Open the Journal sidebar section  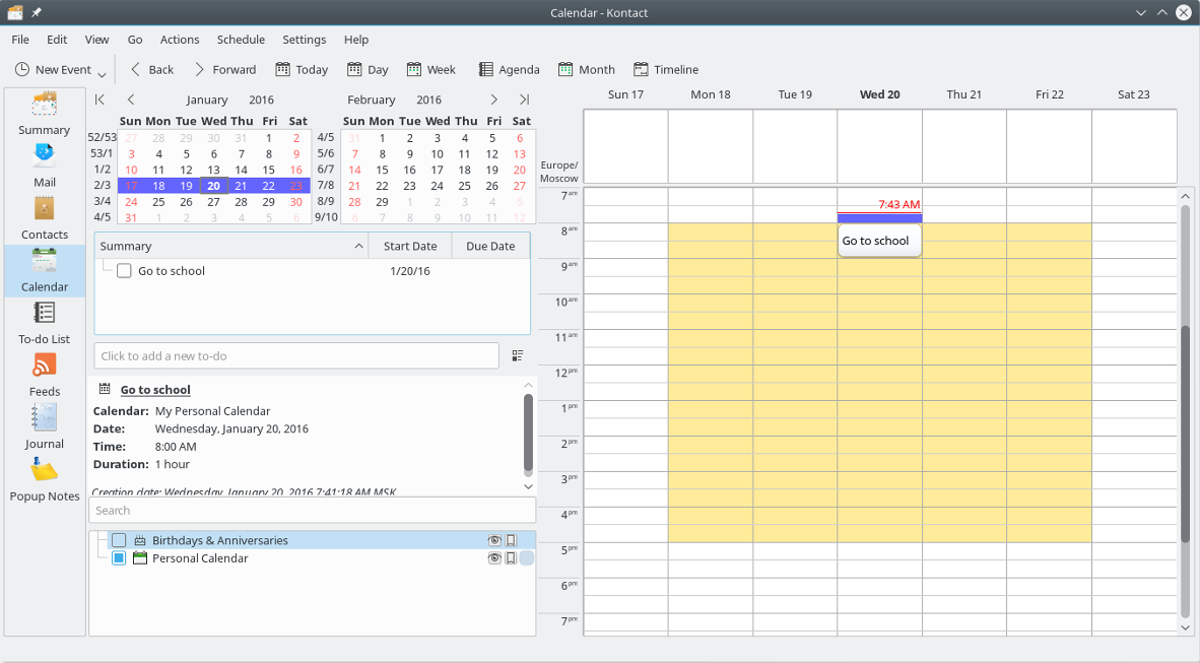click(44, 428)
